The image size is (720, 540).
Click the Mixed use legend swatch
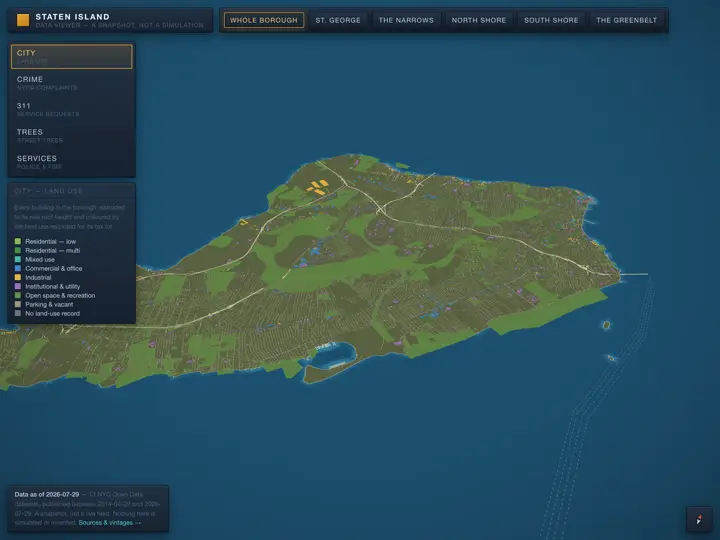click(x=18, y=259)
